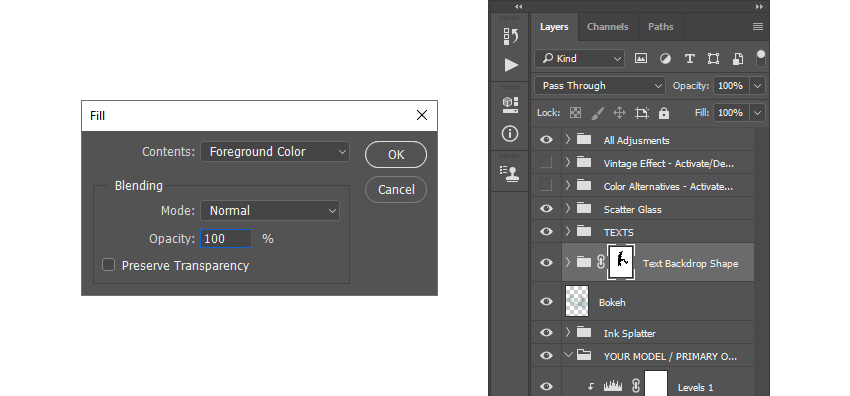Click Cancel in the Fill dialog
The height and width of the screenshot is (396, 850).
[x=396, y=190]
